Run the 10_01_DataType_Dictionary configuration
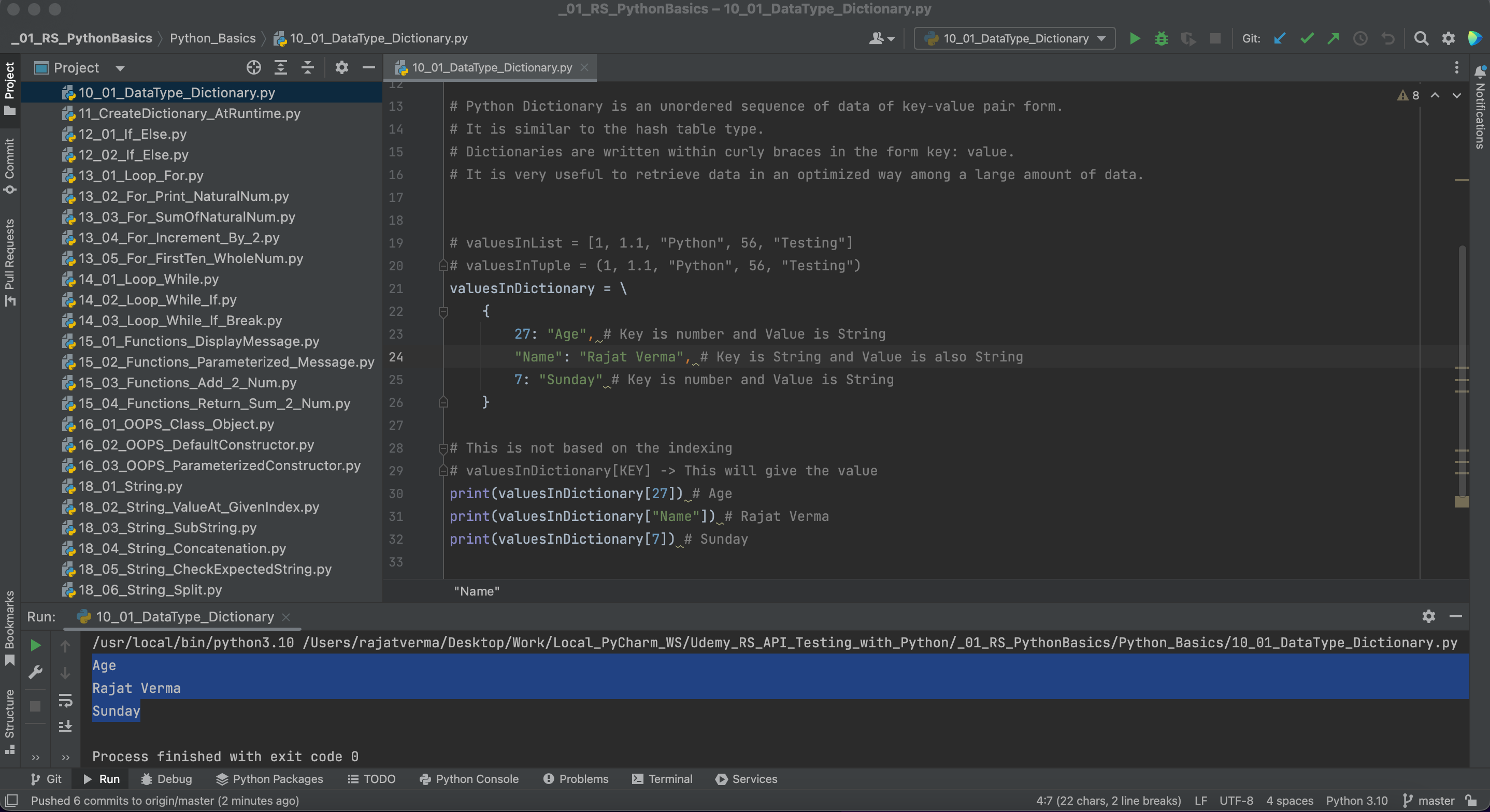Image resolution: width=1490 pixels, height=812 pixels. pos(1134,39)
